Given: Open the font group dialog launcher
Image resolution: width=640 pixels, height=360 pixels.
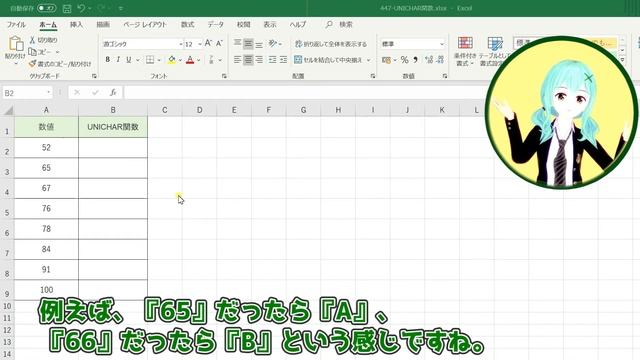Looking at the screenshot, I should tap(224, 76).
